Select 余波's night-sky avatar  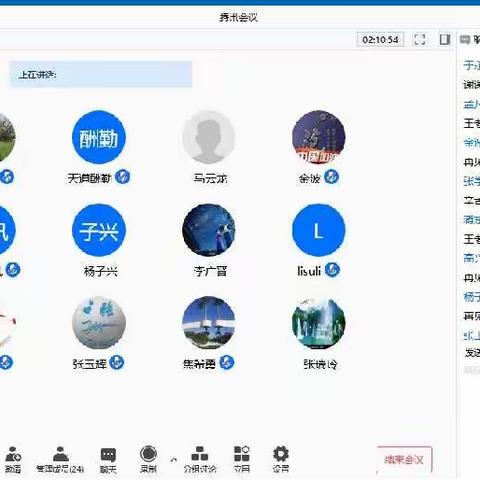pos(319,137)
